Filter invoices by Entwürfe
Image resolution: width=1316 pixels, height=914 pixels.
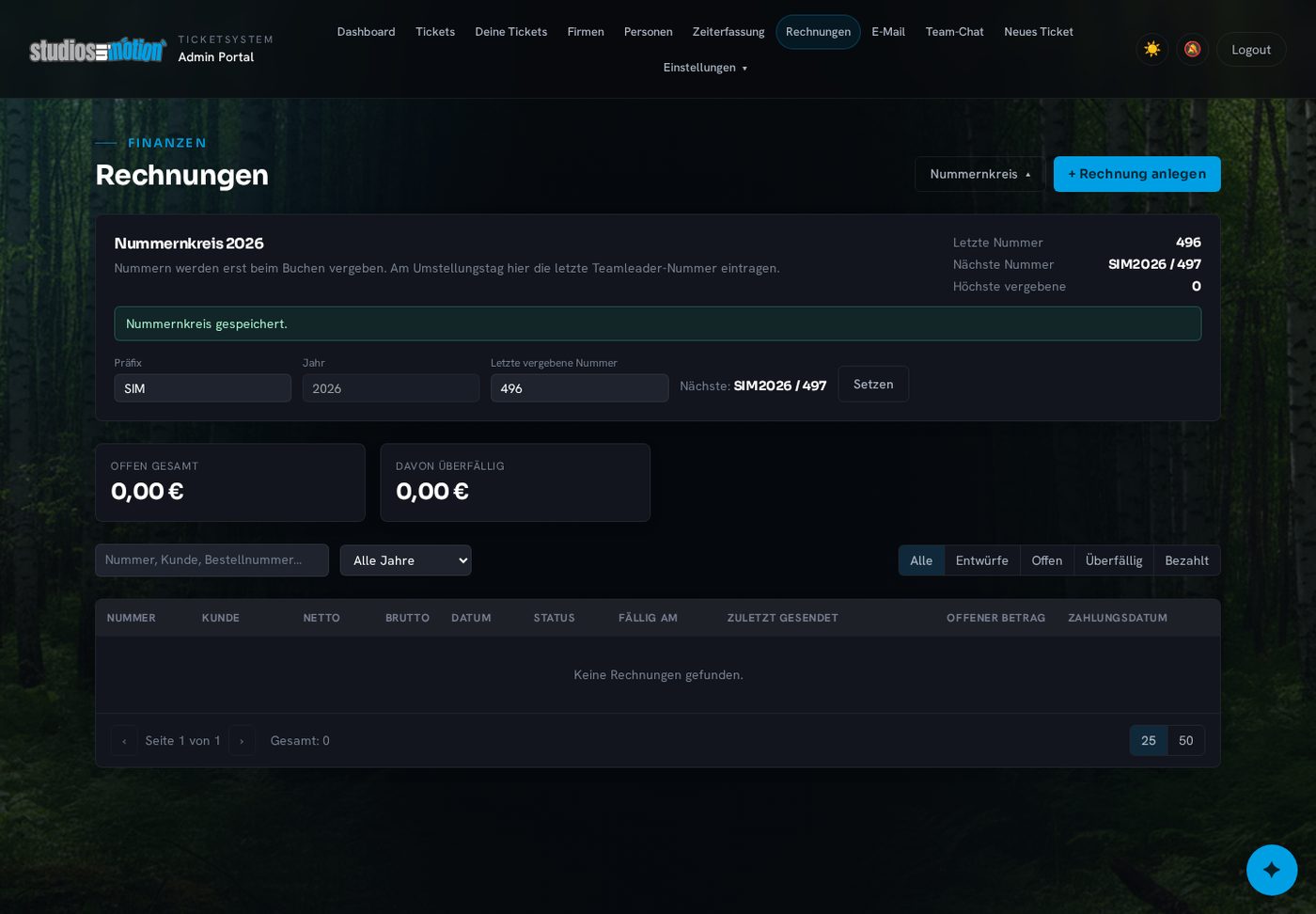click(982, 560)
